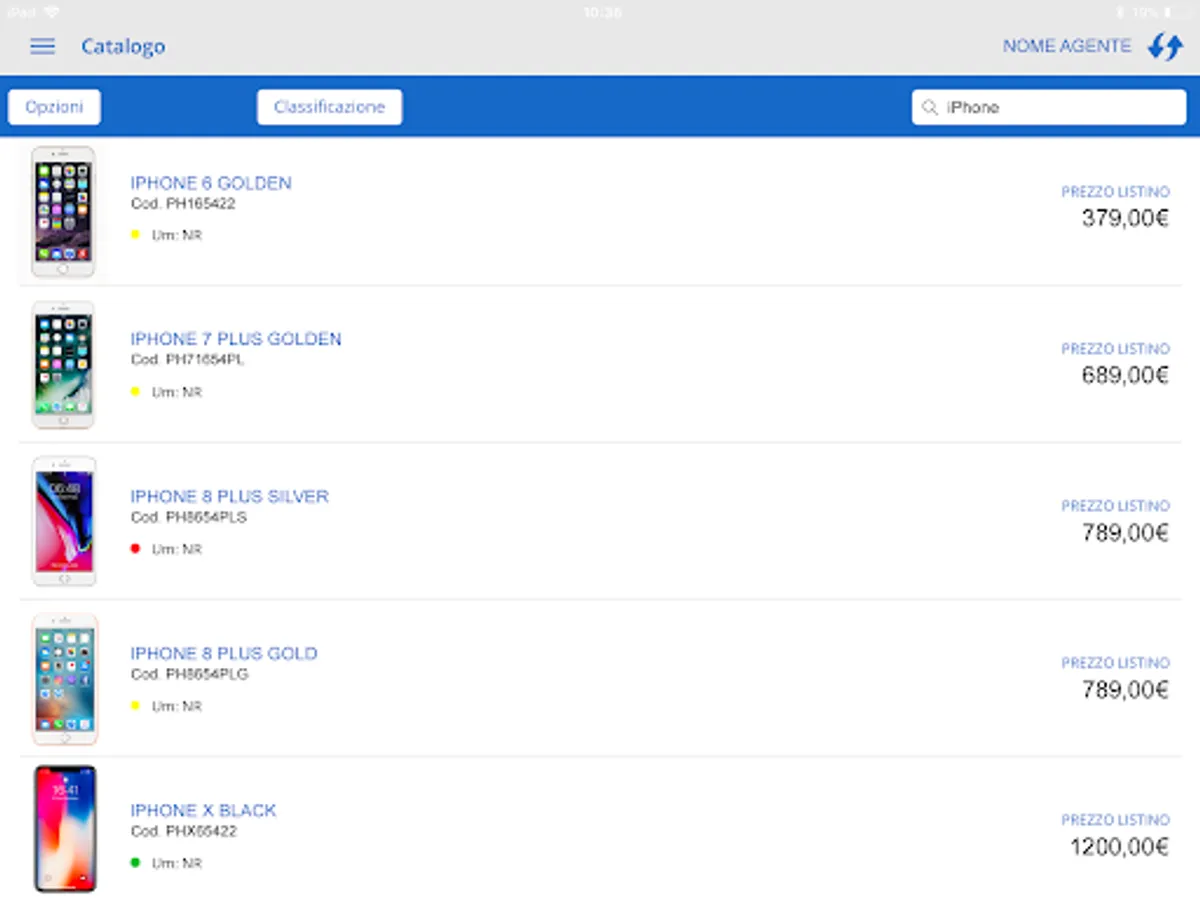Select the IPHONE X BLACK title

tap(203, 810)
